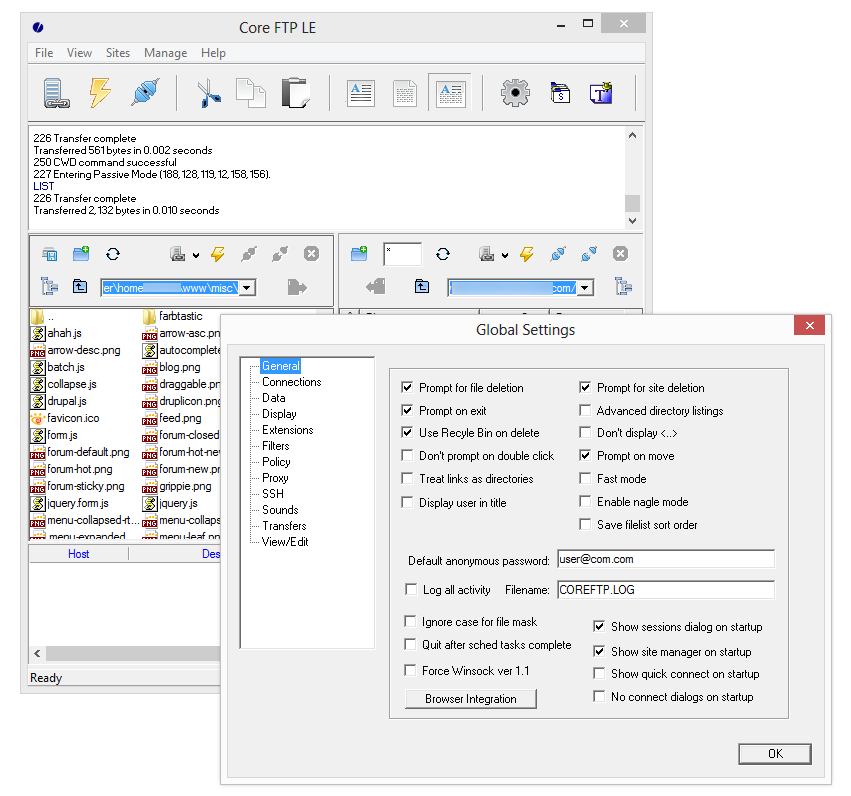Screen dimensions: 851x796
Task: Refresh the remote file listing
Action: tap(443, 254)
